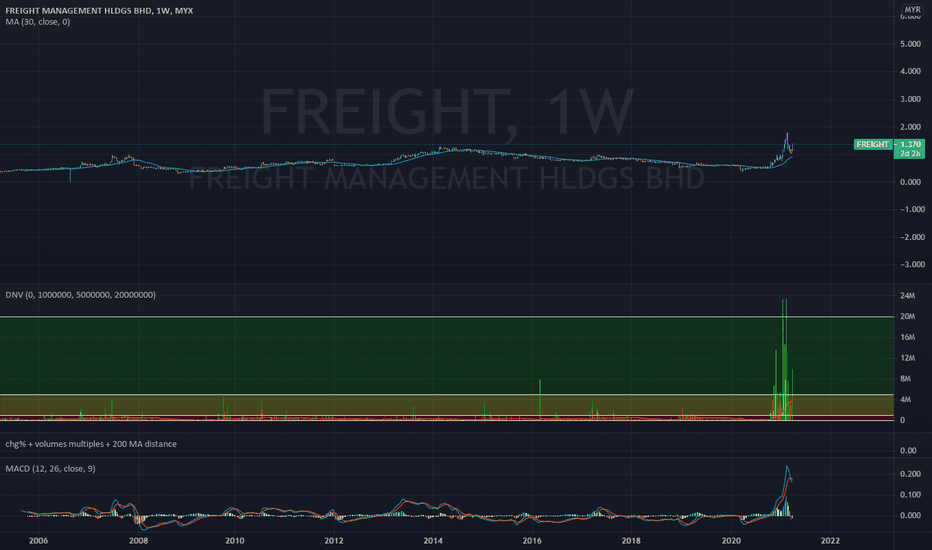Click the 3.000 price scale label
932x550 pixels.
click(x=910, y=99)
